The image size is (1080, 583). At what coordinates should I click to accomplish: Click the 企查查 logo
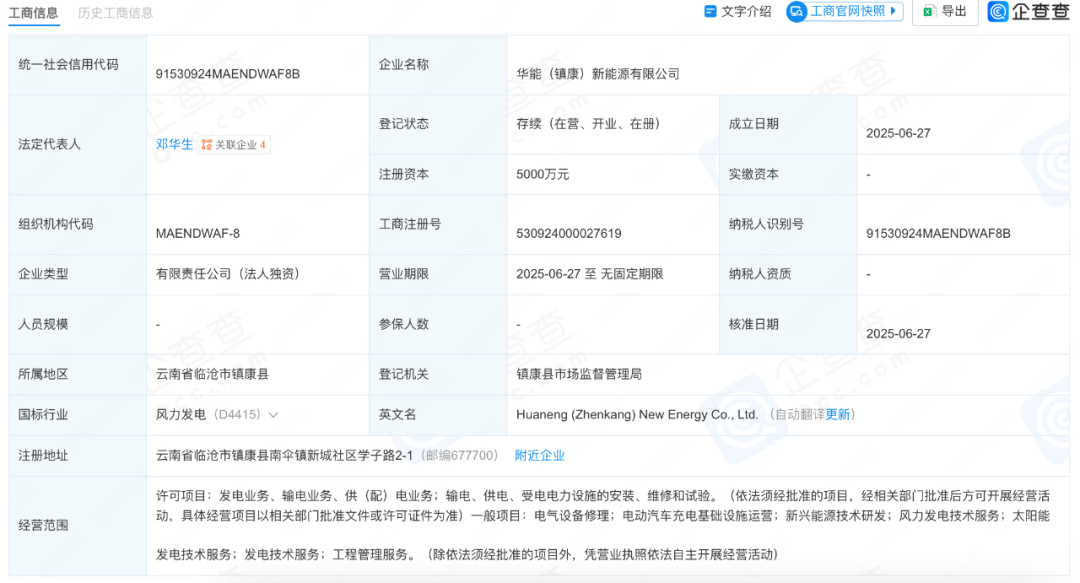[x=1028, y=12]
